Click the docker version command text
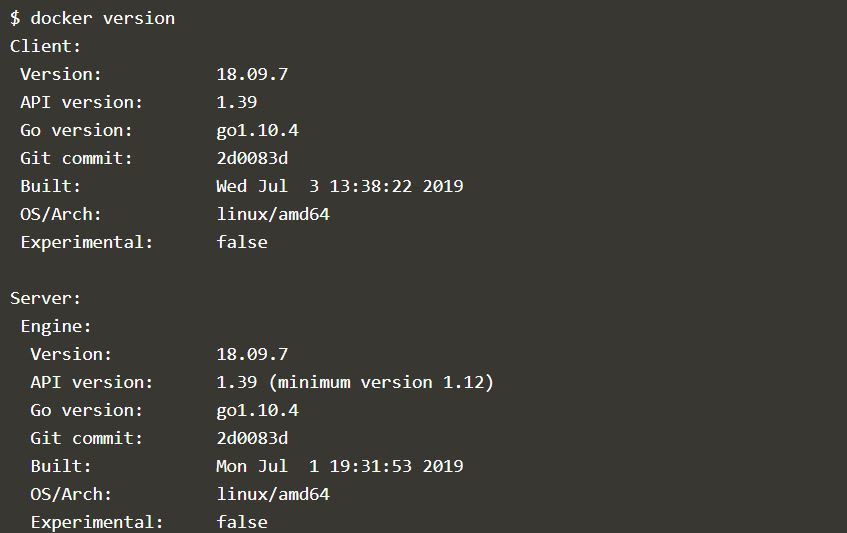The image size is (847, 533). click(103, 18)
